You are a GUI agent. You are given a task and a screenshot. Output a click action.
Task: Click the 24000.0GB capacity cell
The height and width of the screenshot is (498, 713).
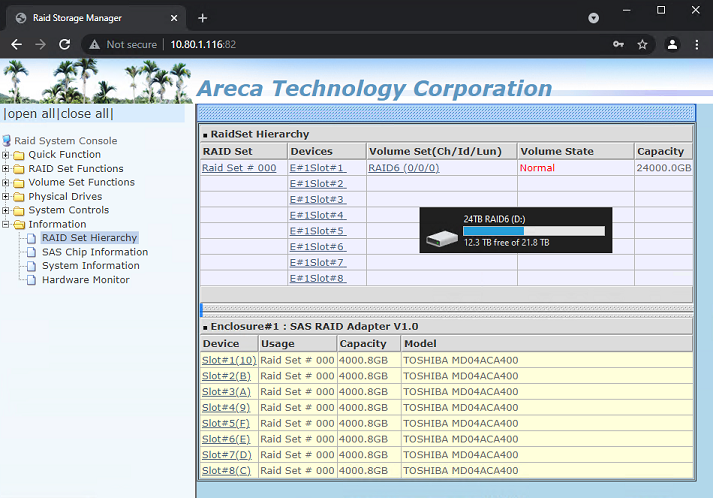click(663, 168)
